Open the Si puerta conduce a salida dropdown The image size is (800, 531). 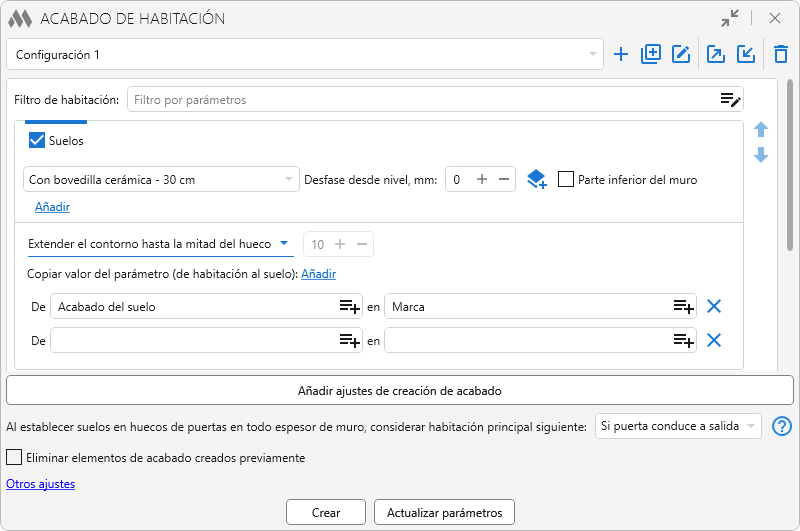pos(678,427)
